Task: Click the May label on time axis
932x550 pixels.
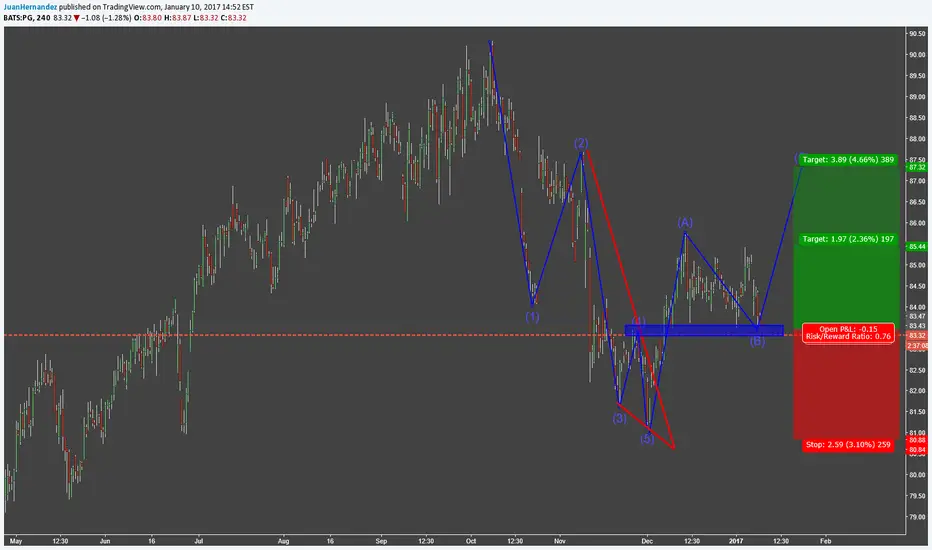Action: click(16, 541)
